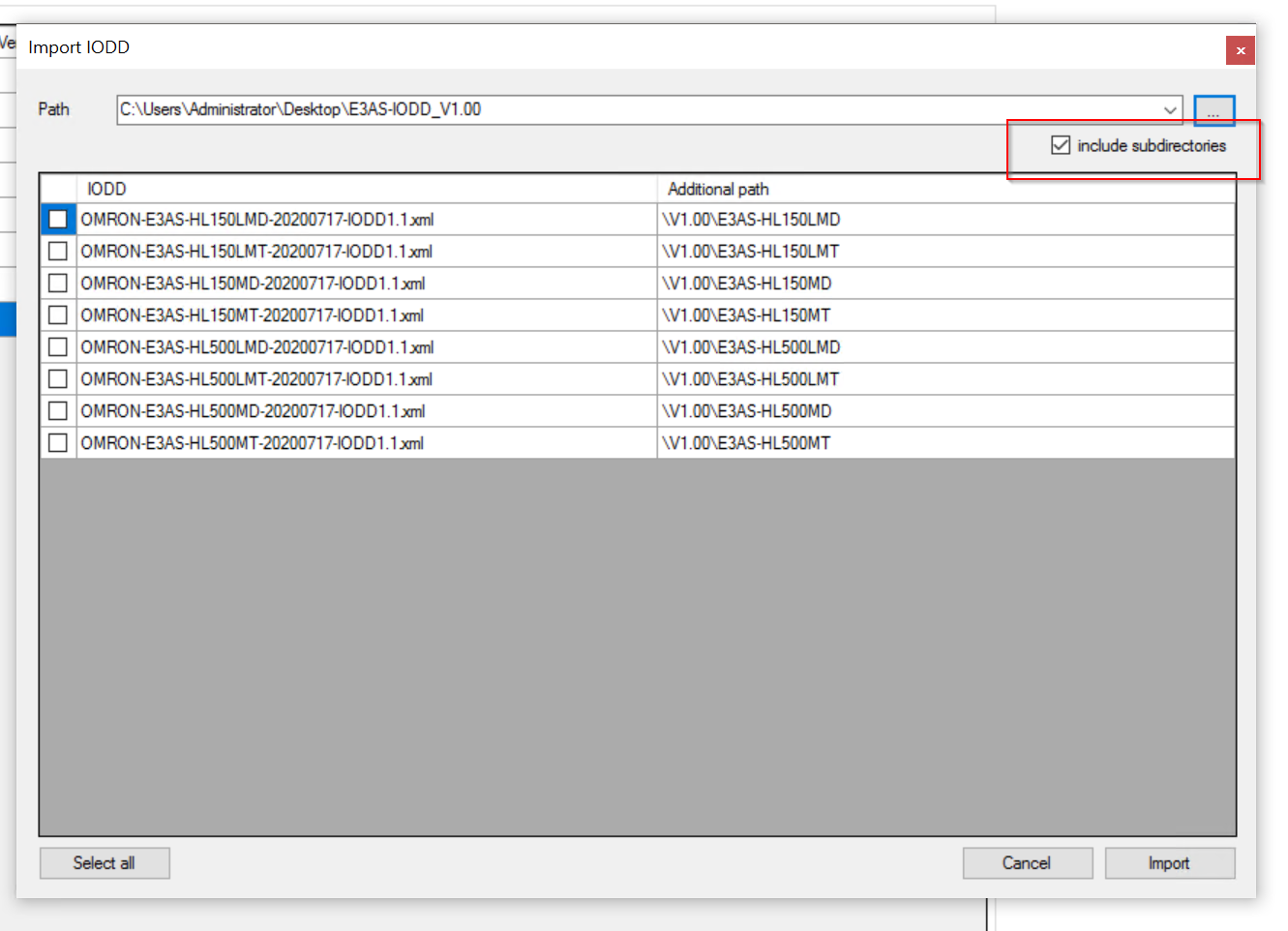
Task: Select file name OMRON-E3AS-HL150MD-20200717-IODD1.1.xml
Action: pyautogui.click(x=254, y=284)
